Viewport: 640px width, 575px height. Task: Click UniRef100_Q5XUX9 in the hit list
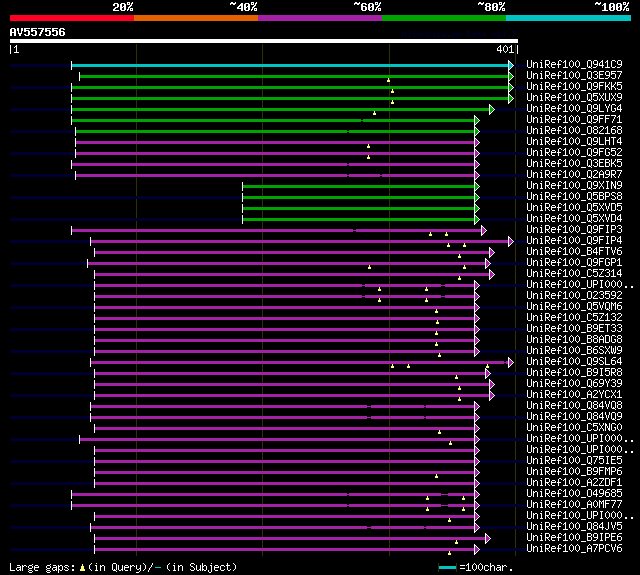pos(574,98)
